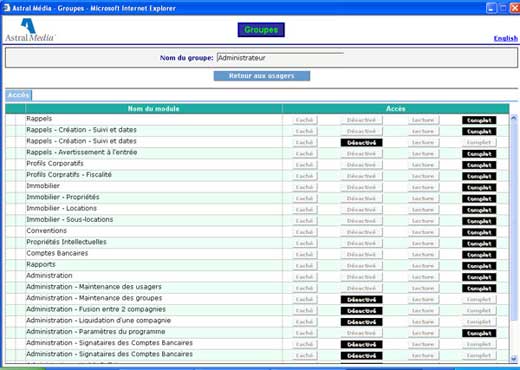Click the module list vertical scrollbar track
This screenshot has width=520, height=370.
[514, 238]
